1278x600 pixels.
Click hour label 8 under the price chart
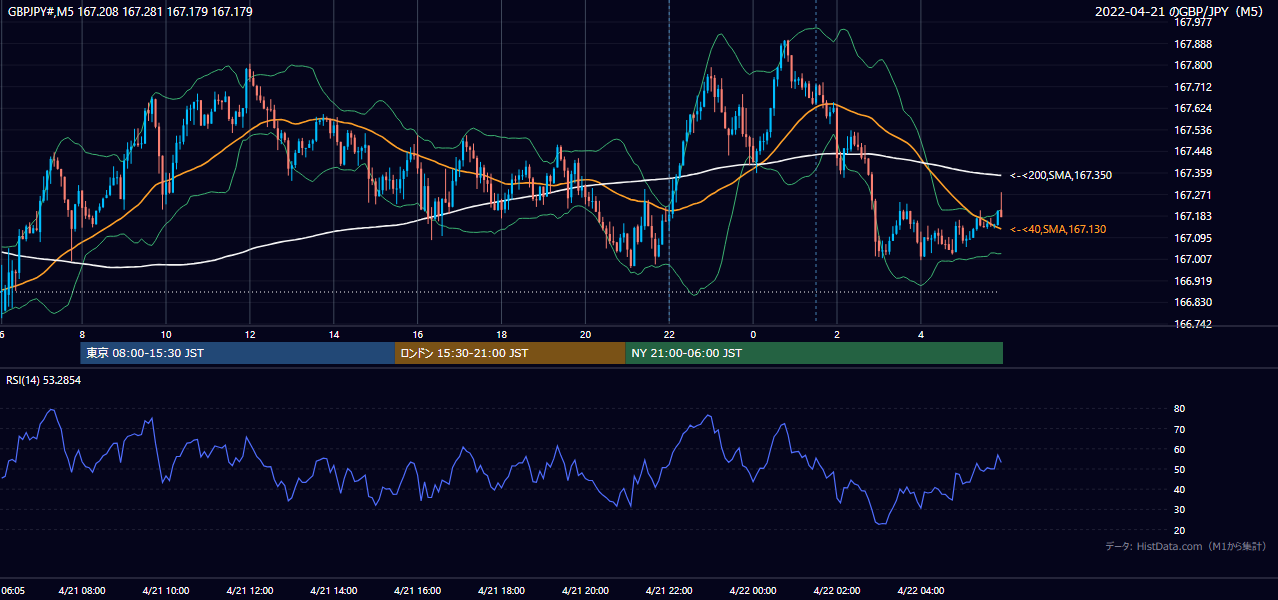click(x=82, y=335)
